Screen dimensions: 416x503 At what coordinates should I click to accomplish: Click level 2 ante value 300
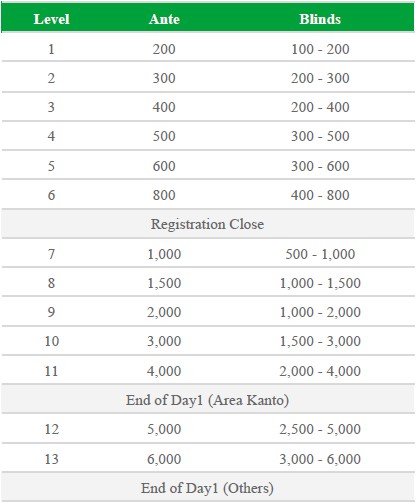[164, 78]
